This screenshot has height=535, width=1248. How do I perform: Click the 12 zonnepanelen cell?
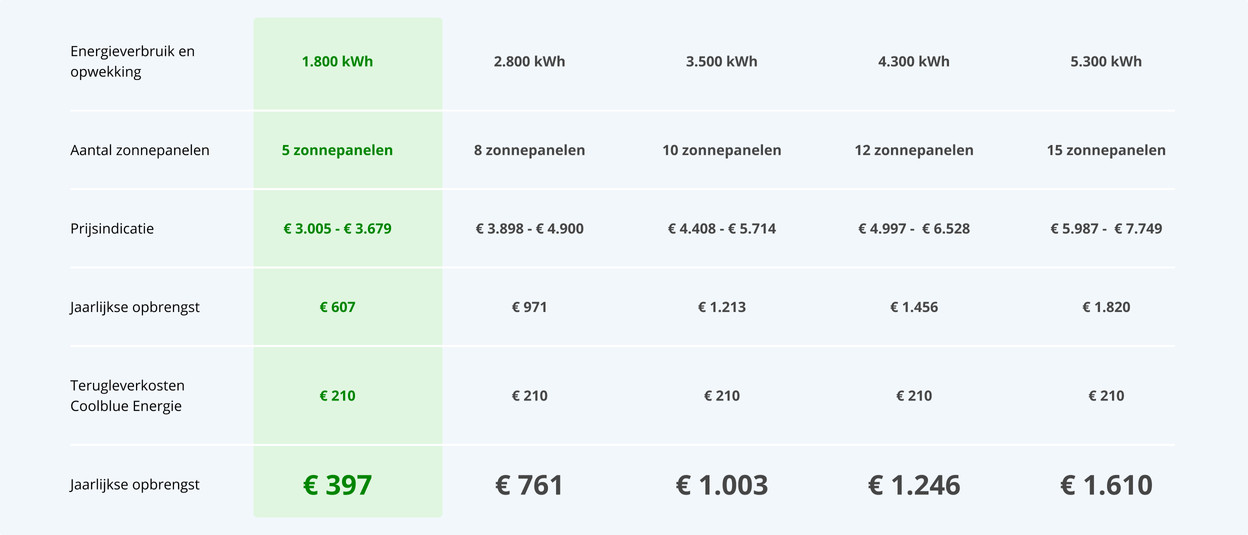click(x=913, y=150)
